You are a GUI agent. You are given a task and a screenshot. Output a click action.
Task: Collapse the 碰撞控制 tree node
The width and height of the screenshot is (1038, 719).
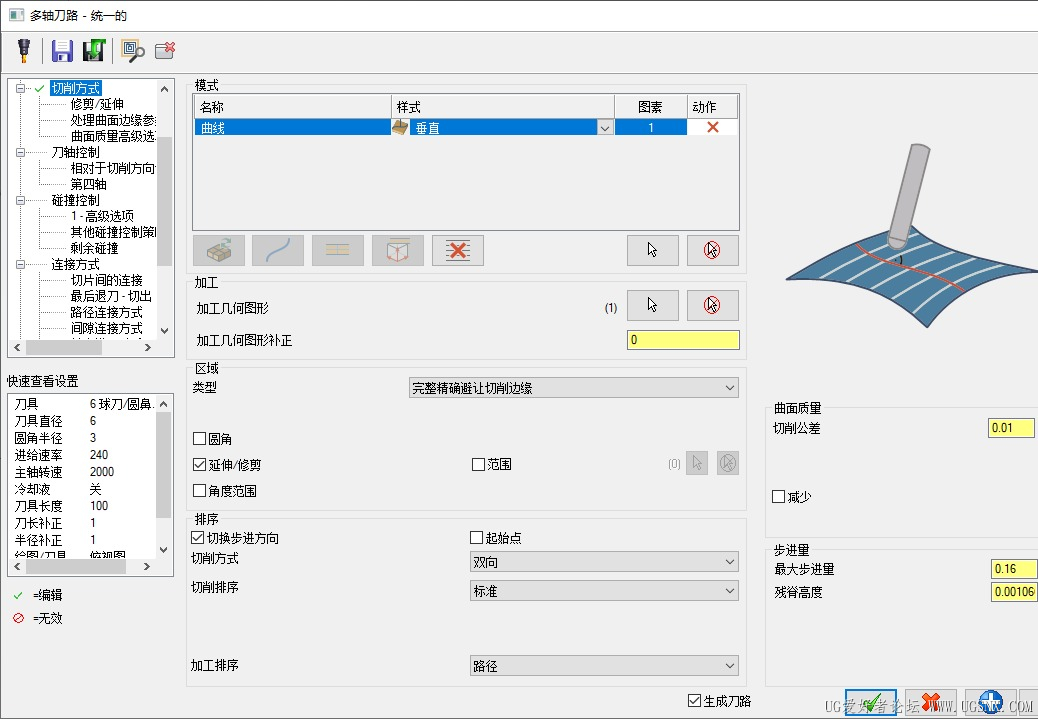20,200
